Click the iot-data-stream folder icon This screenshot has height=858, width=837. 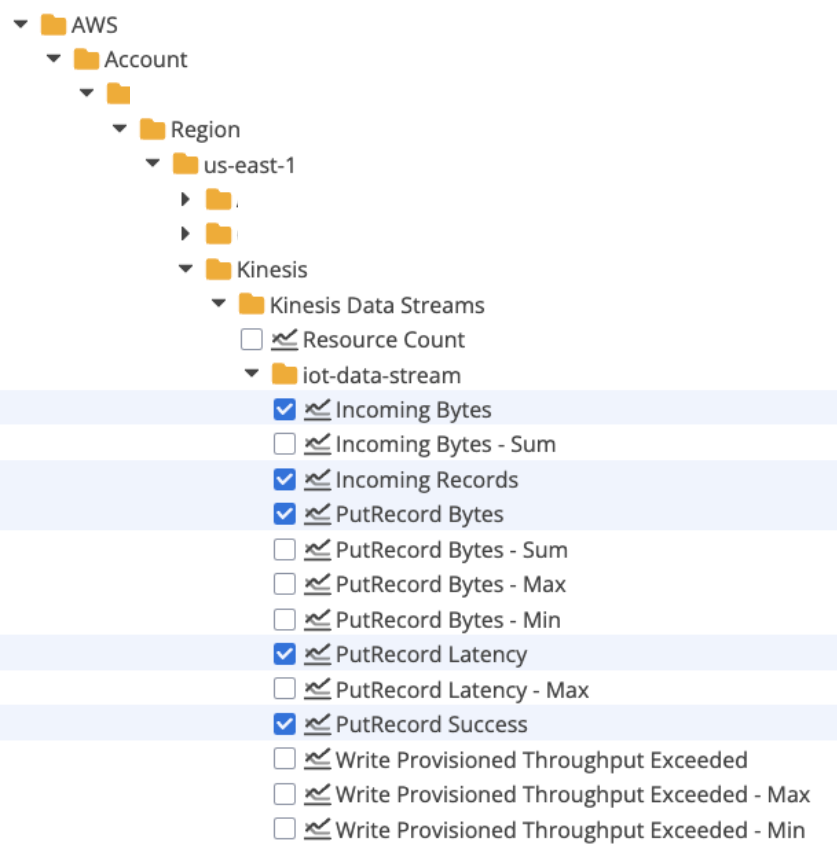(x=285, y=376)
